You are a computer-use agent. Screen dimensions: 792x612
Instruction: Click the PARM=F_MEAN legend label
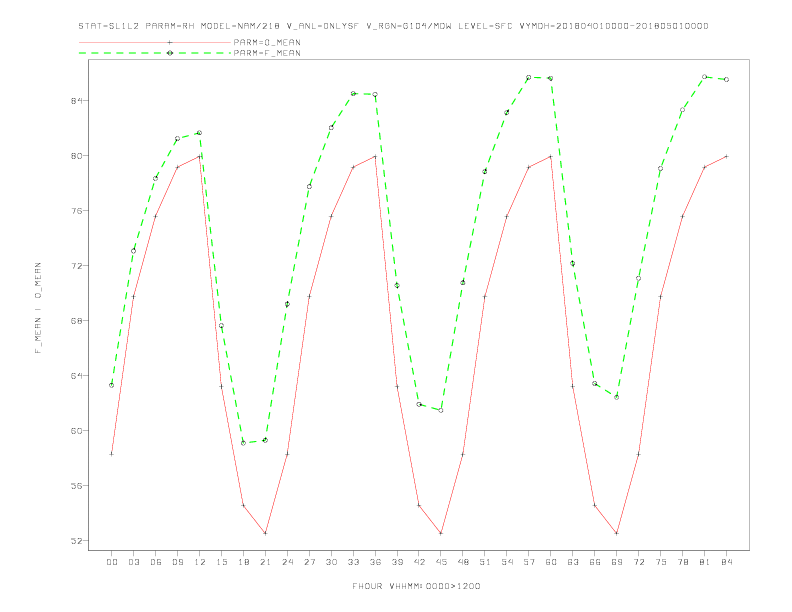pos(267,53)
